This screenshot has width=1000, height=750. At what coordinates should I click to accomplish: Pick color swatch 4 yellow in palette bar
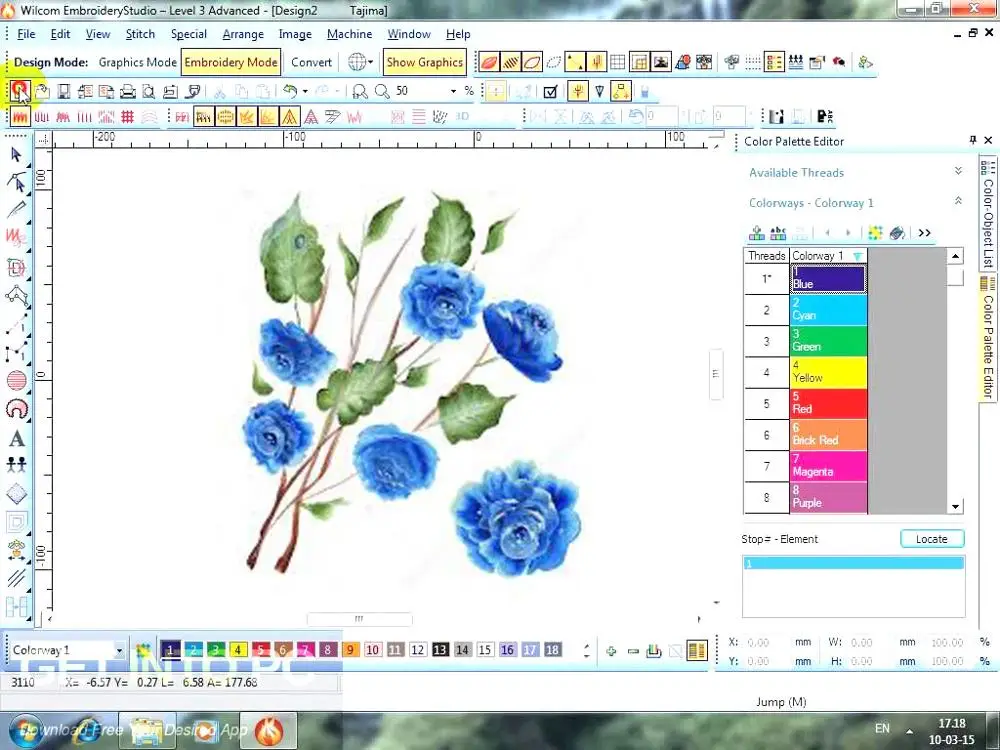click(x=238, y=650)
